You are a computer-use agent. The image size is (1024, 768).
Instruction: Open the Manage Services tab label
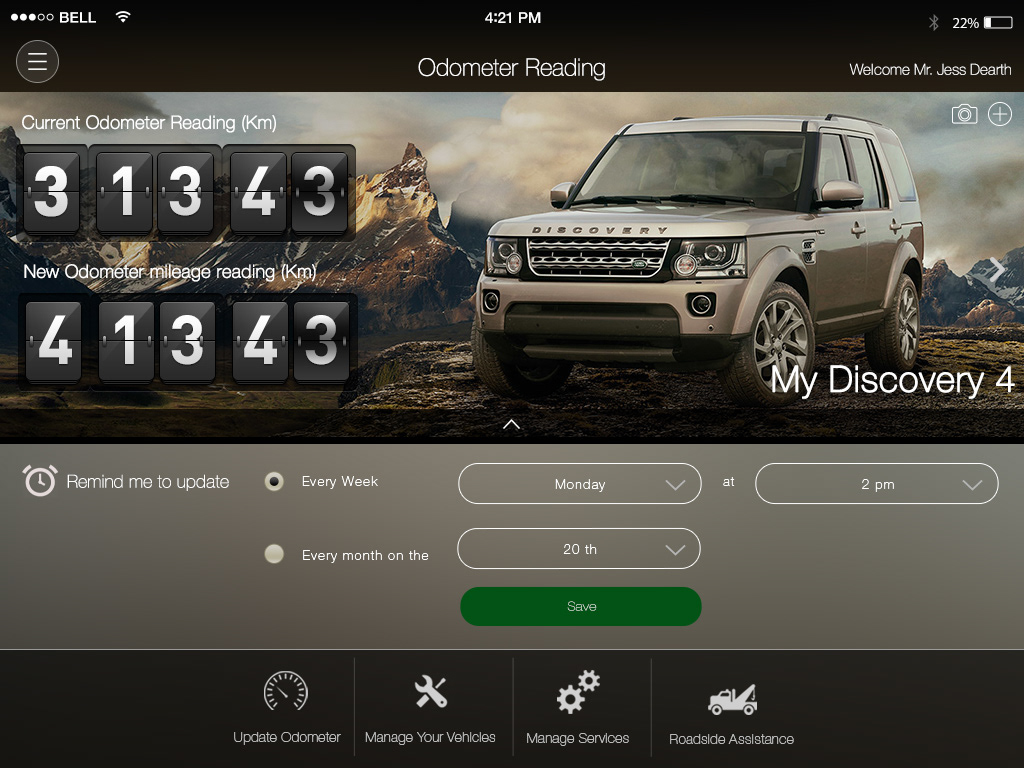(x=577, y=738)
